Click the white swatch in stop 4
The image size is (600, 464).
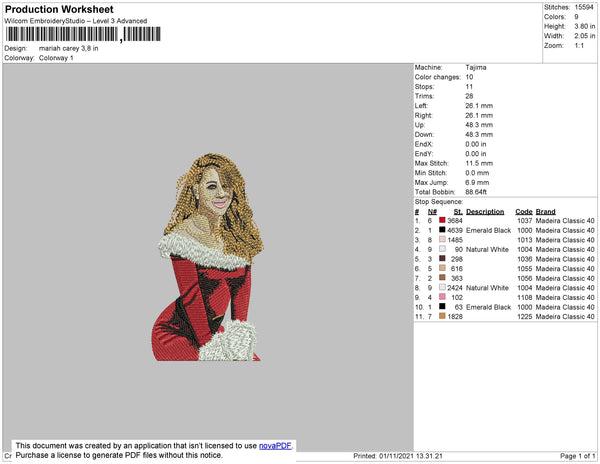pos(442,249)
